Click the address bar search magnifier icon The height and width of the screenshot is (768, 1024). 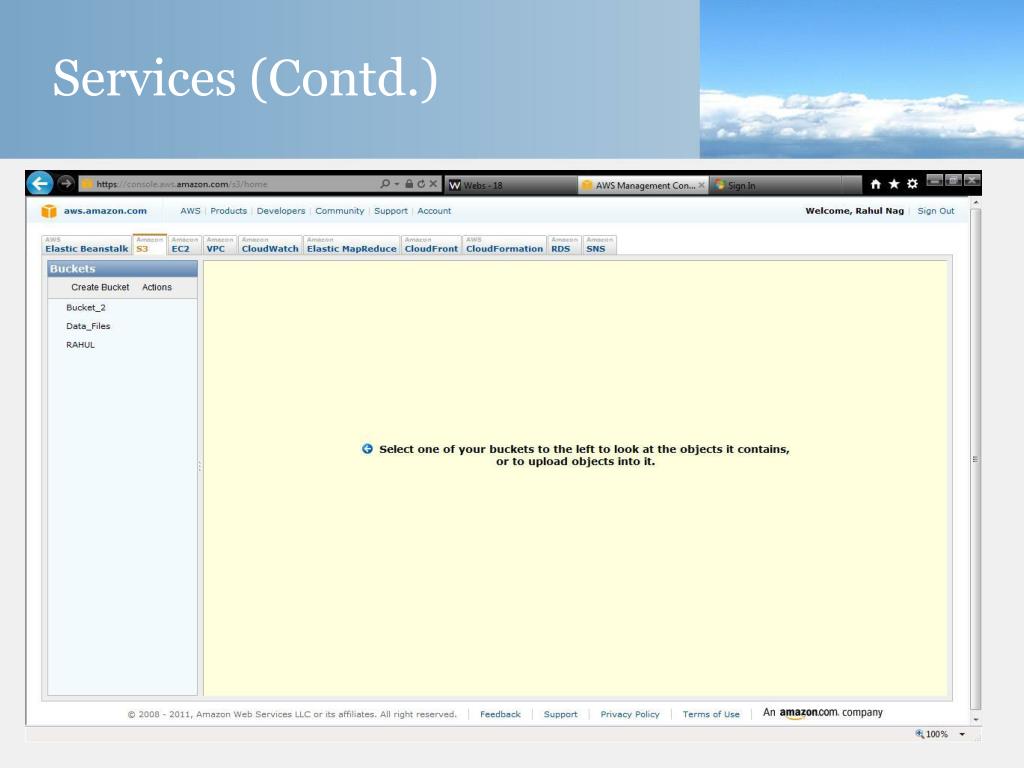385,184
